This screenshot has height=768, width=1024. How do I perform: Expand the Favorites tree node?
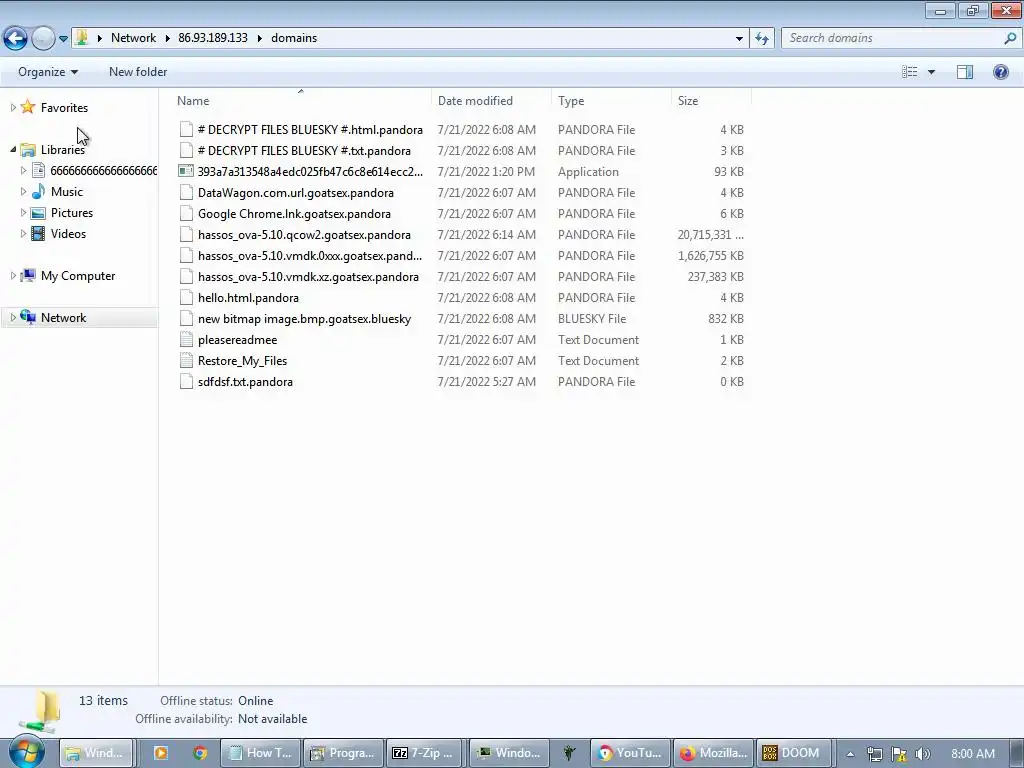tap(13, 108)
